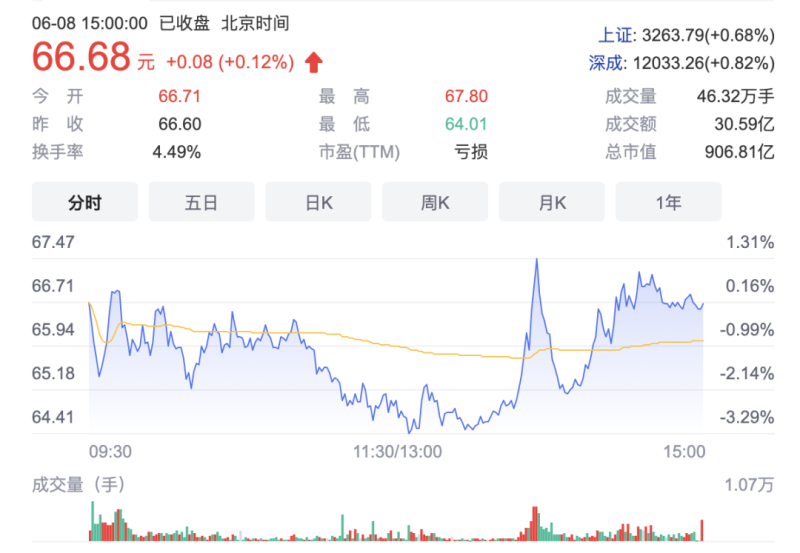Open the 上证 index link
800x553 pixels.
click(x=604, y=36)
